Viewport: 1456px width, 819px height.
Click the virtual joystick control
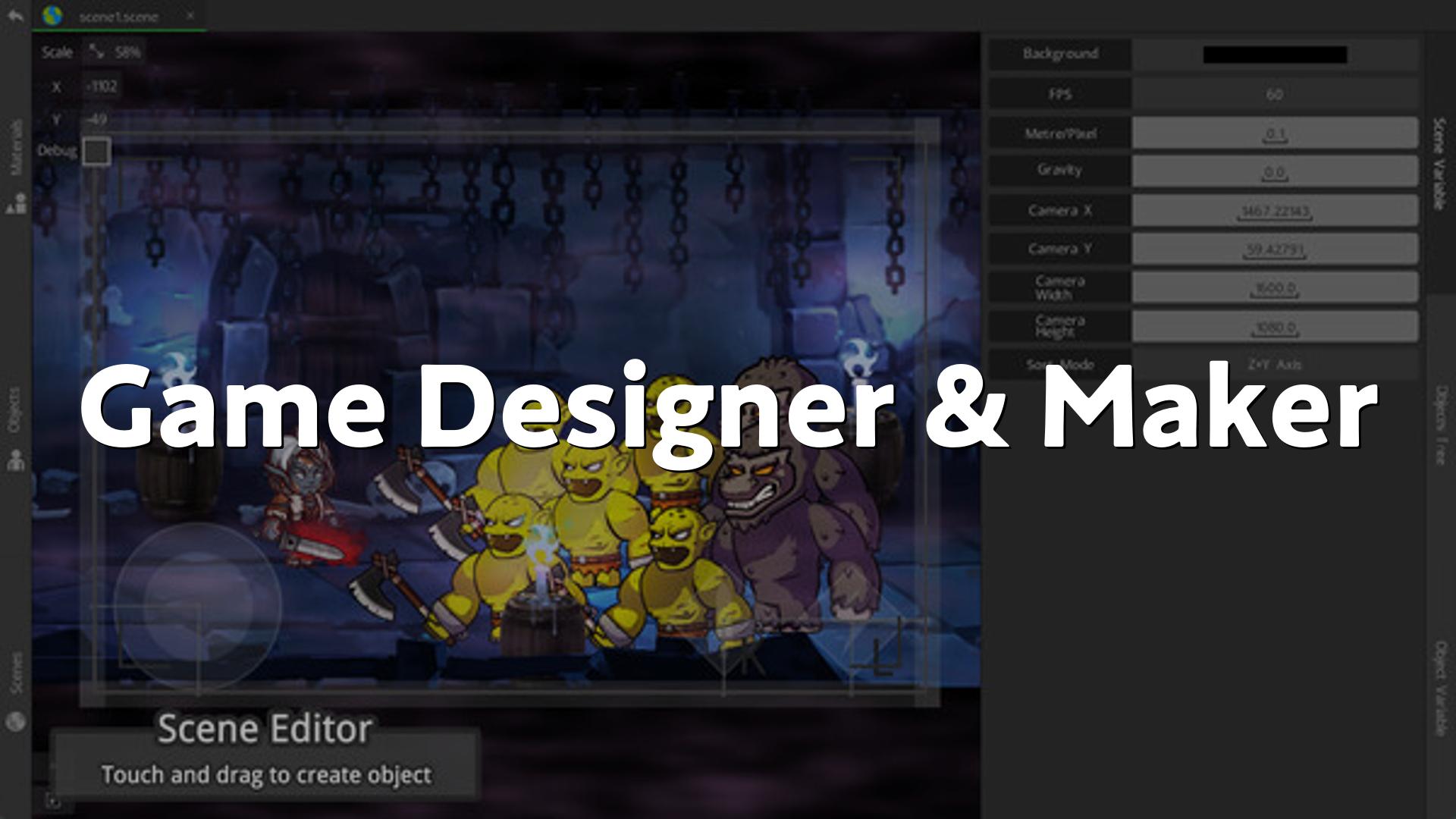tap(197, 605)
